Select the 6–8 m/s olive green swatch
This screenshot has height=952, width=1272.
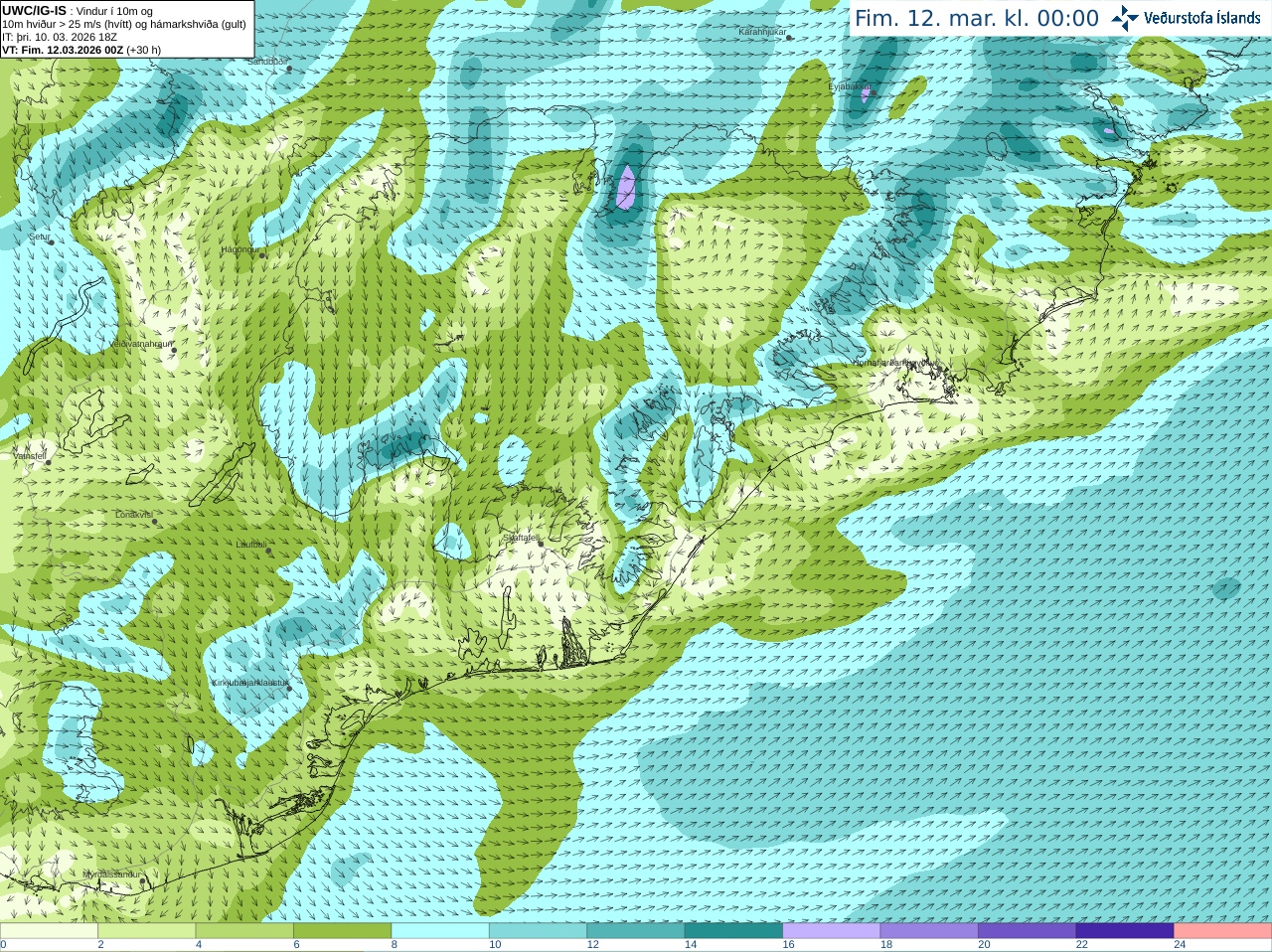click(342, 931)
